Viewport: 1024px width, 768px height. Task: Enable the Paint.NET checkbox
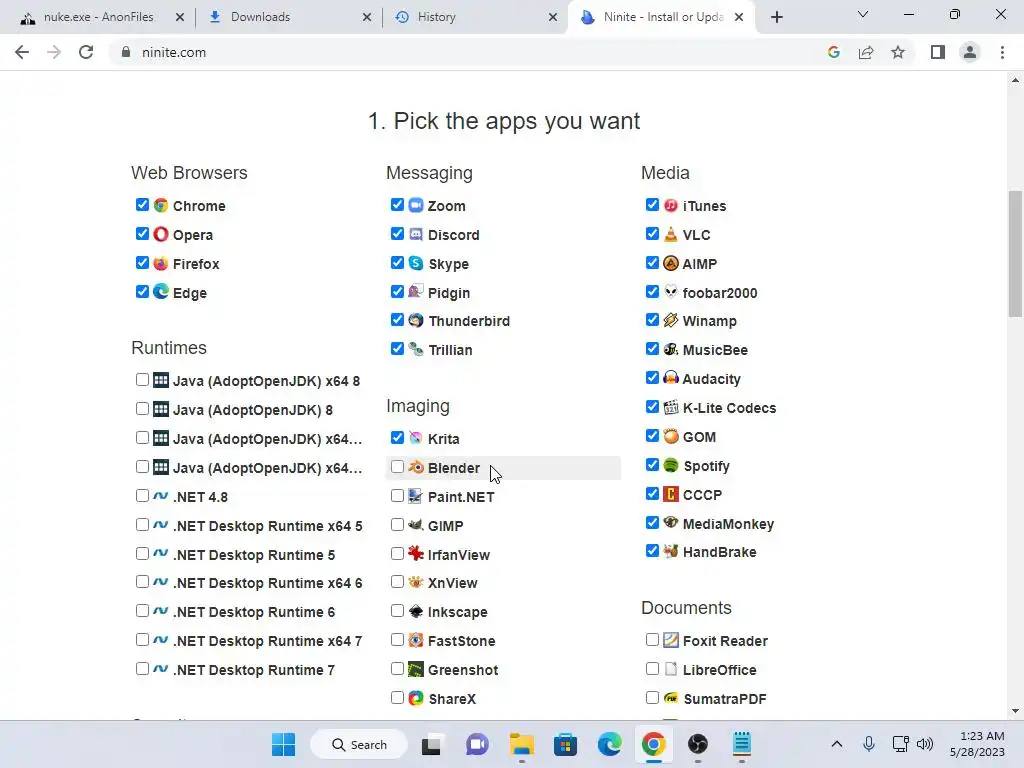(397, 496)
